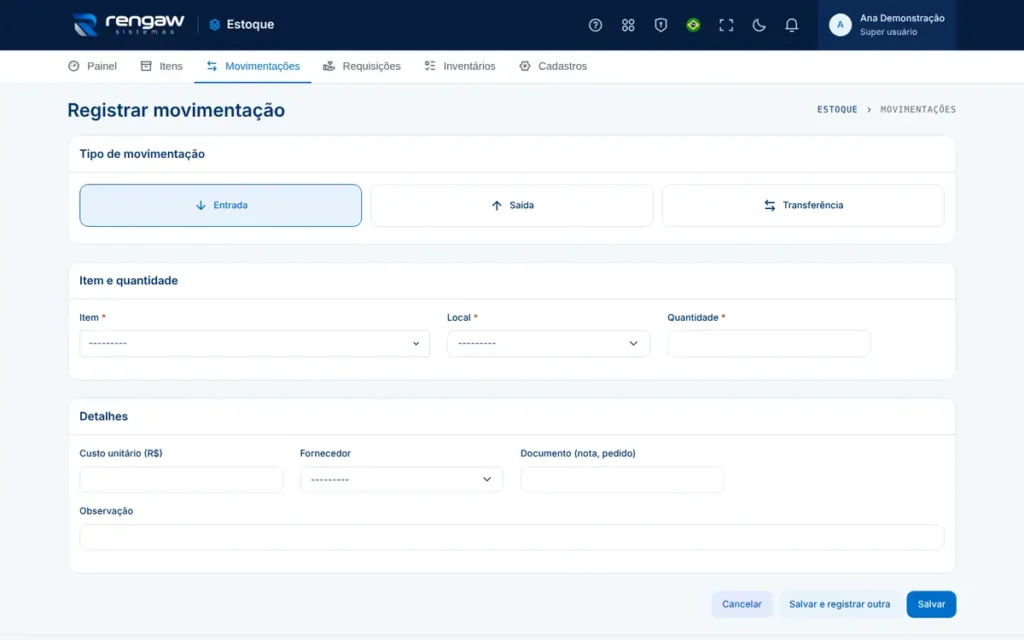Click the Itens archive box icon
Viewport: 1024px width, 640px height.
(146, 66)
